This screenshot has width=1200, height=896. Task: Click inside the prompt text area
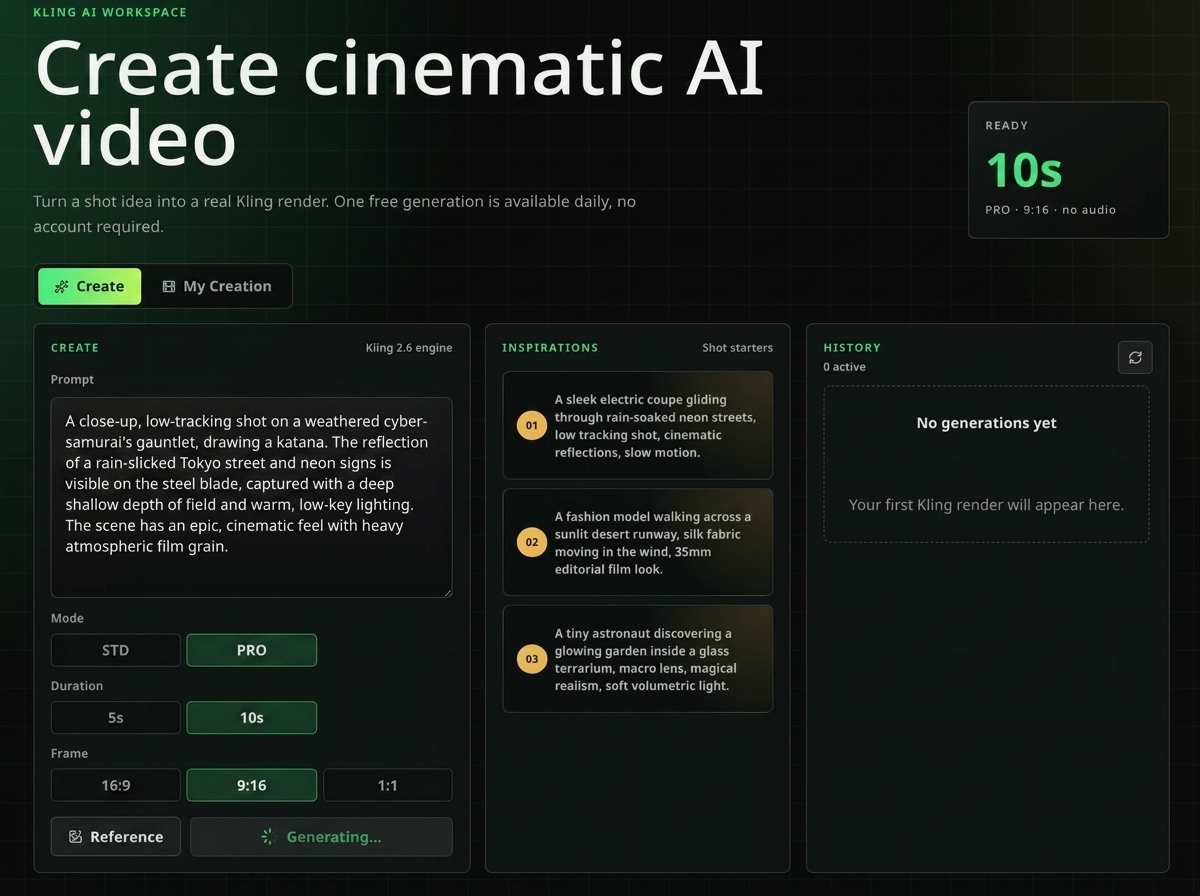coord(252,497)
